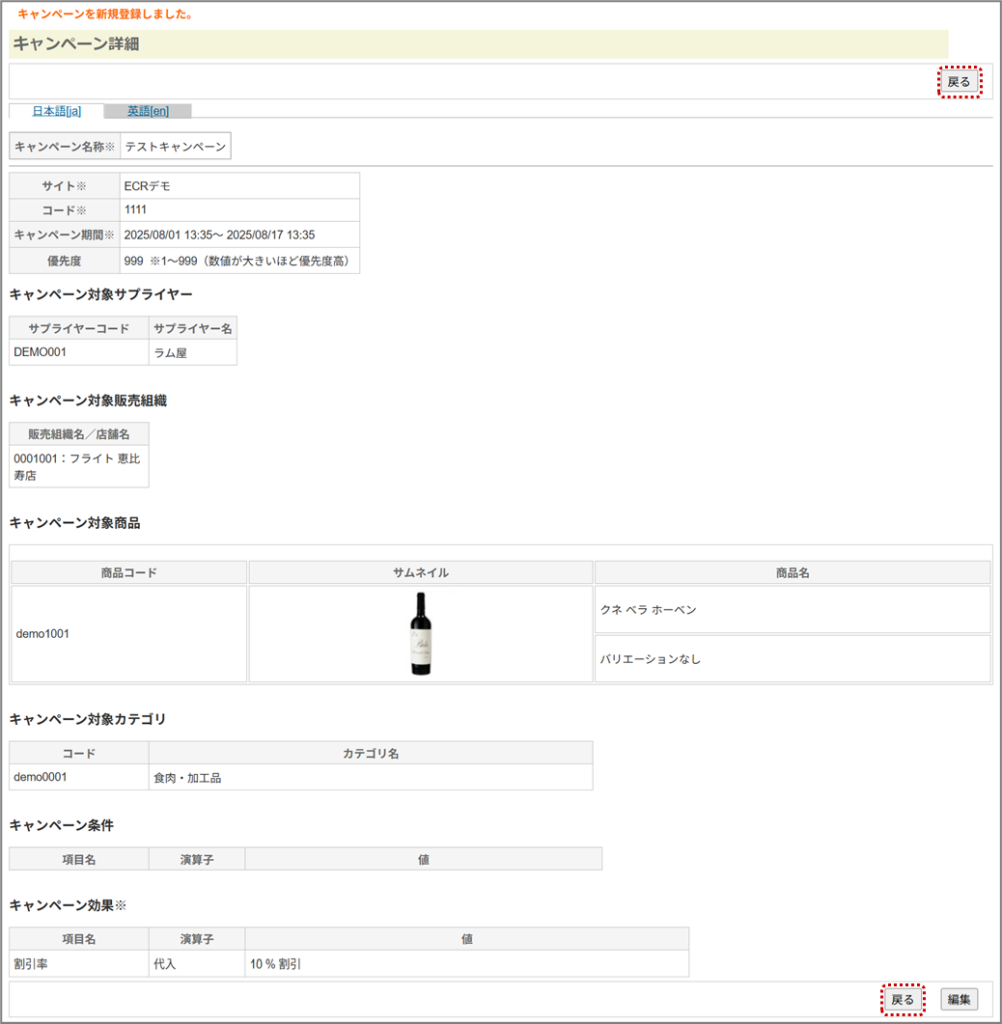Image resolution: width=1002 pixels, height=1024 pixels.
Task: Click the campaign name テストキャンペーン
Action: coord(175,147)
